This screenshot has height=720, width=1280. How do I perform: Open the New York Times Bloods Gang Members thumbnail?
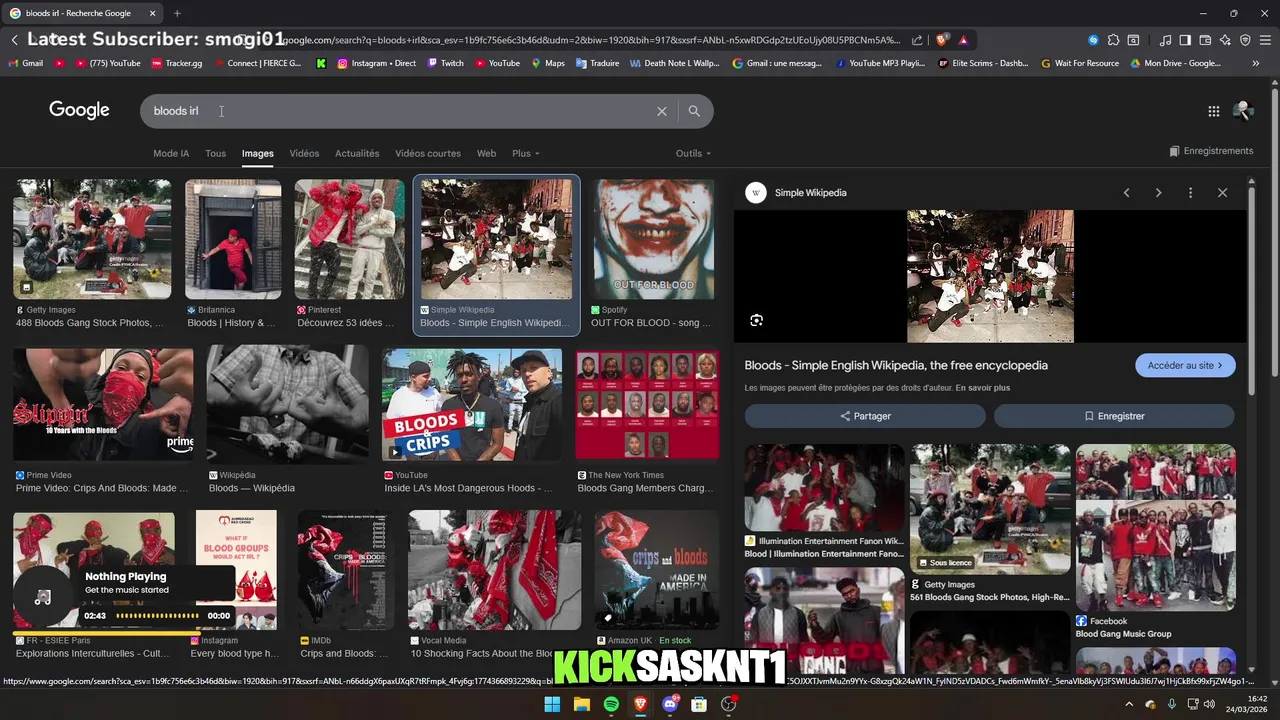tap(647, 405)
